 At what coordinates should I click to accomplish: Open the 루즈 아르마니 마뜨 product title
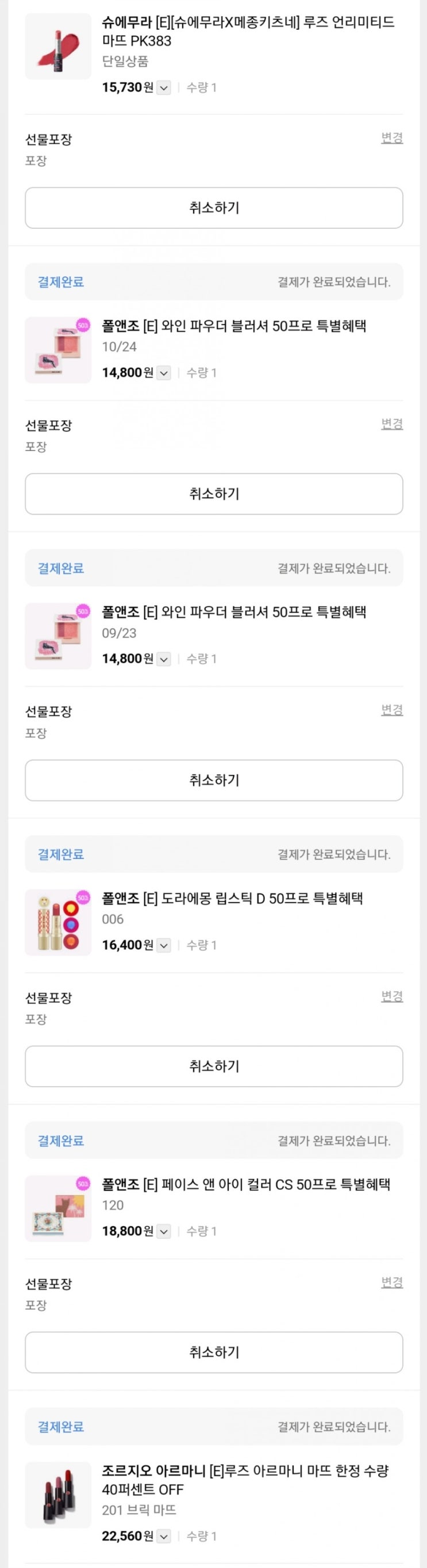pos(245,1480)
